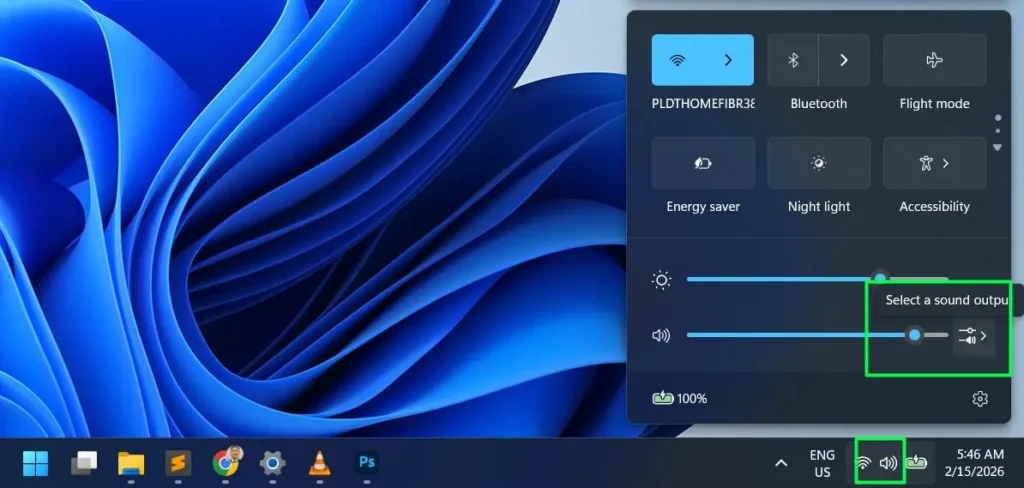This screenshot has height=488, width=1024.
Task: Click the Energy saver label text
Action: [703, 206]
